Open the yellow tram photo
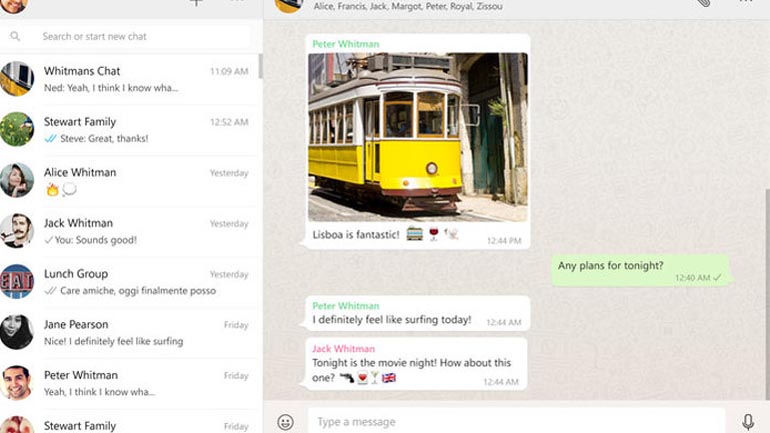The image size is (770, 433). pos(417,136)
